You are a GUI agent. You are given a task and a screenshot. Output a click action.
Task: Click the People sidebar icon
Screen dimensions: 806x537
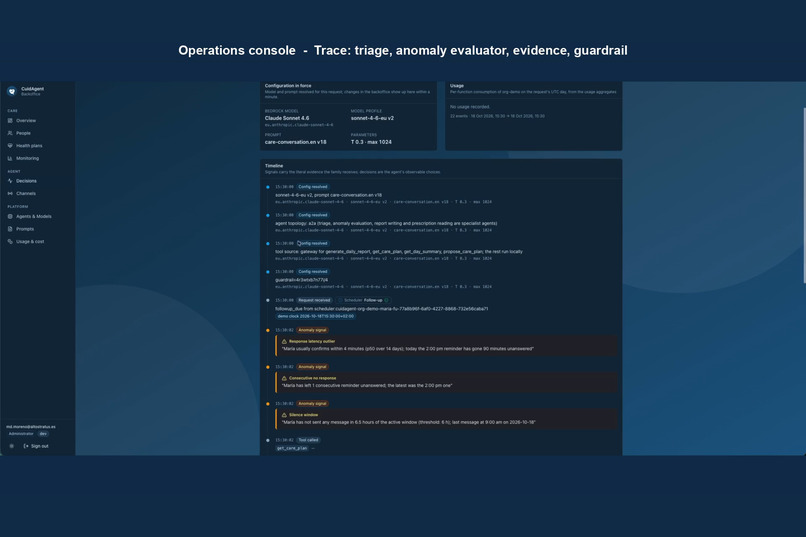10,133
